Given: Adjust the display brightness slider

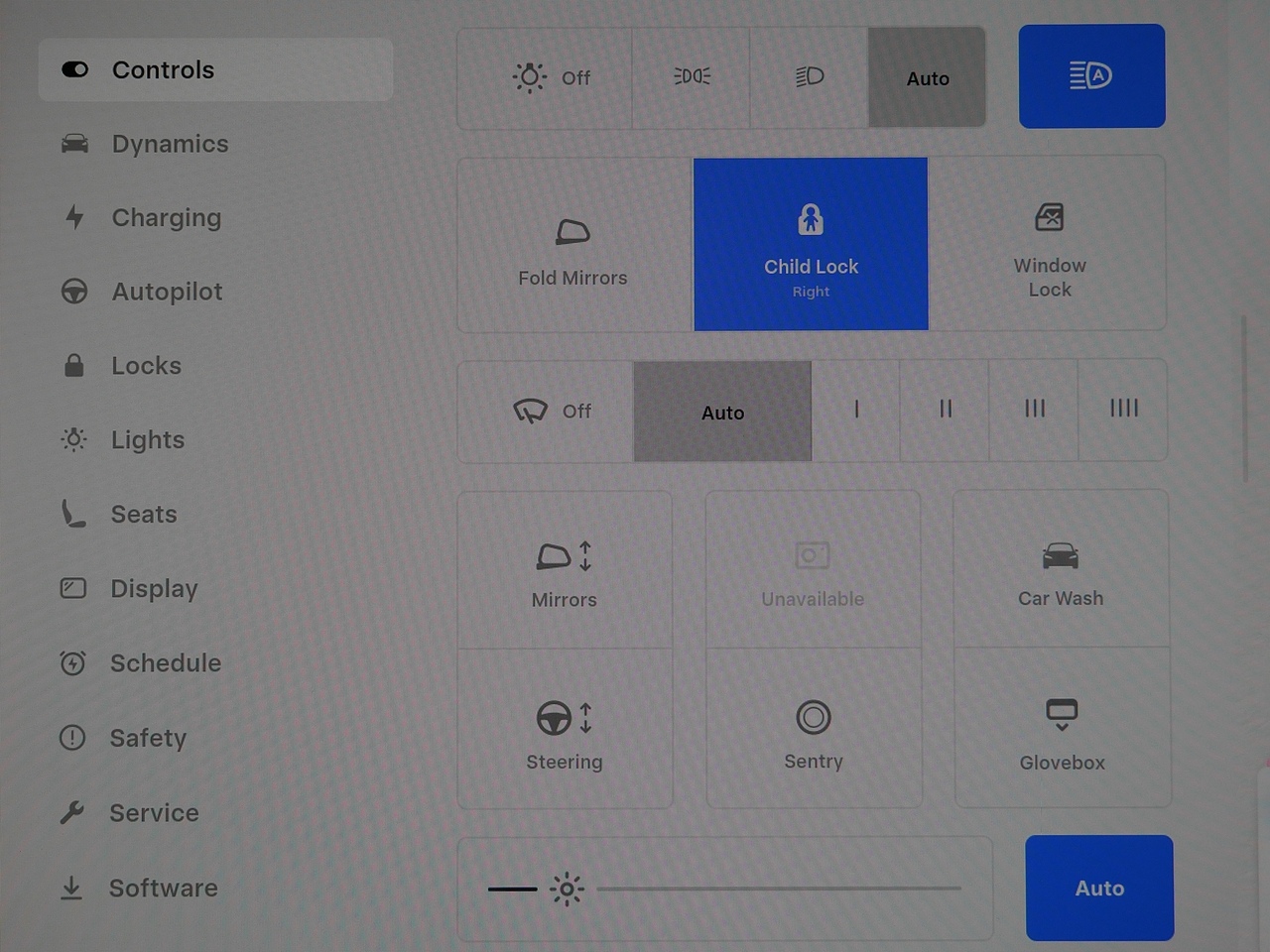Looking at the screenshot, I should 779,889.
